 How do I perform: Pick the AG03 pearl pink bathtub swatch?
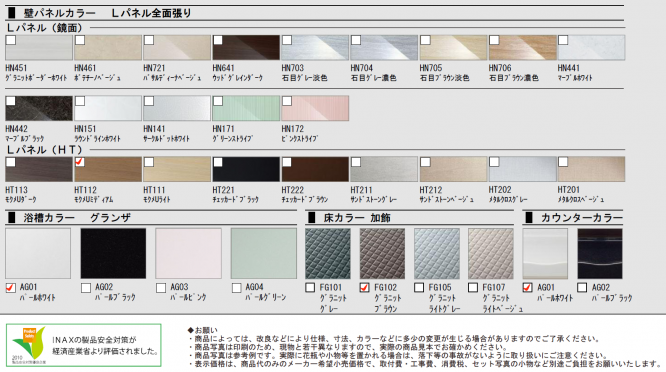pos(188,254)
